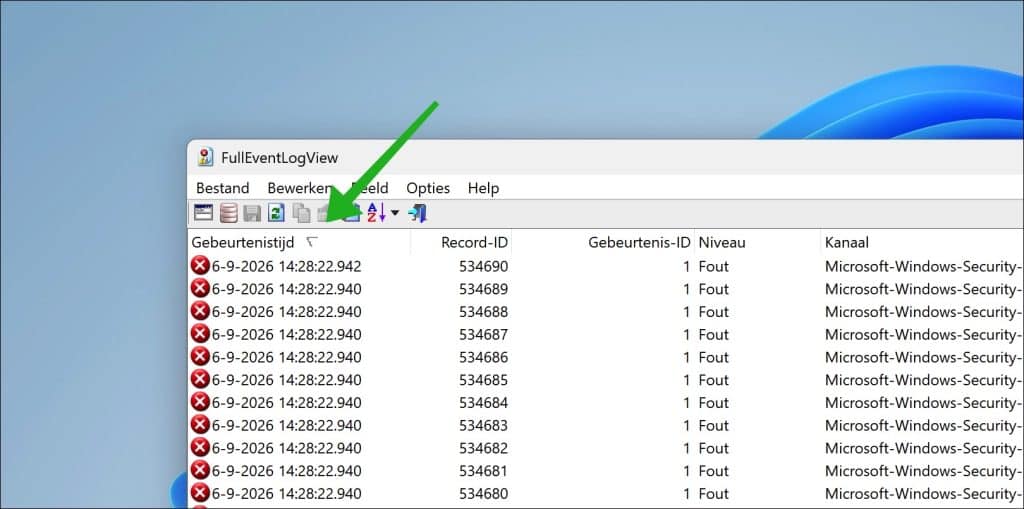Click the Kanaal value in row 534683
The height and width of the screenshot is (509, 1024).
tap(924, 425)
